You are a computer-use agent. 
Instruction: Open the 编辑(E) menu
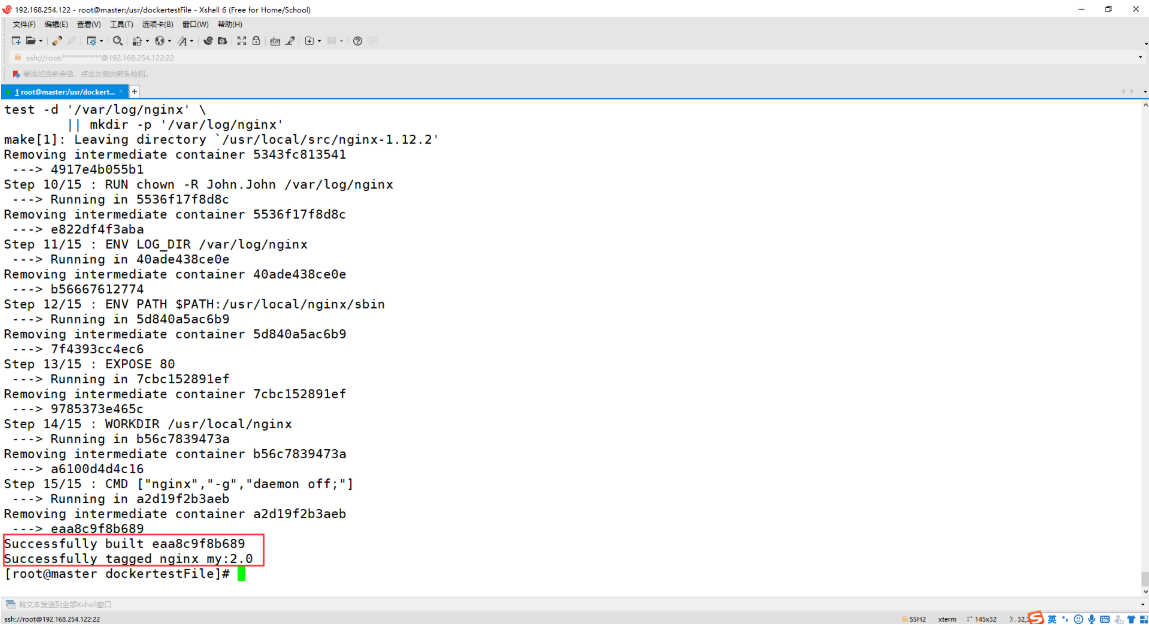56,24
